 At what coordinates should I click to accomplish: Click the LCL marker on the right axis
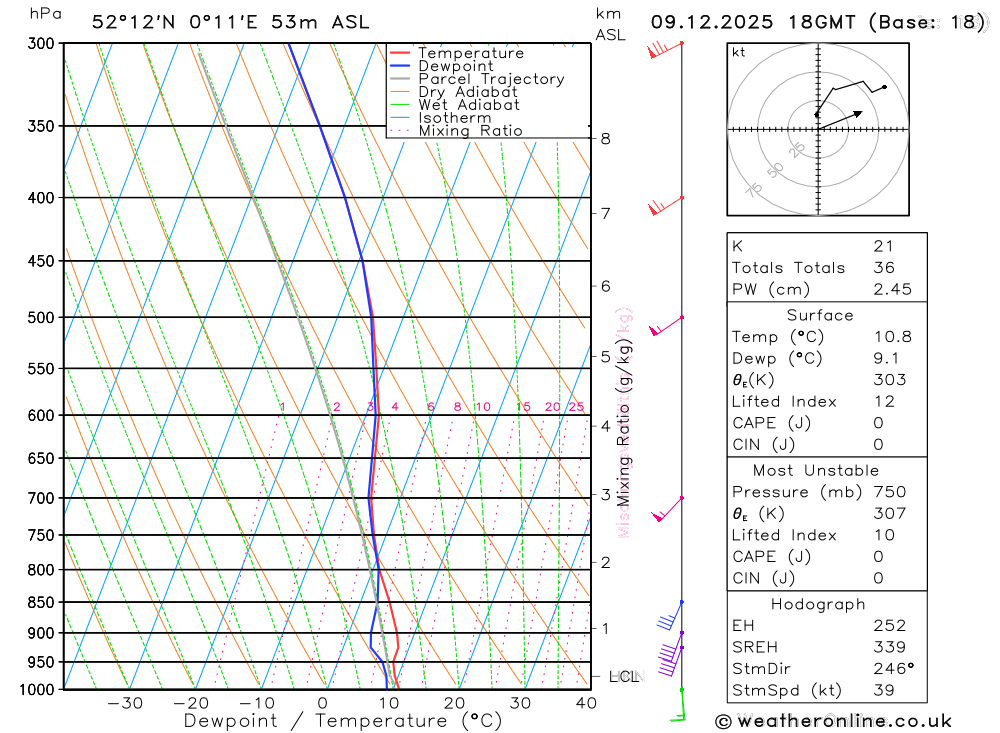[623, 677]
